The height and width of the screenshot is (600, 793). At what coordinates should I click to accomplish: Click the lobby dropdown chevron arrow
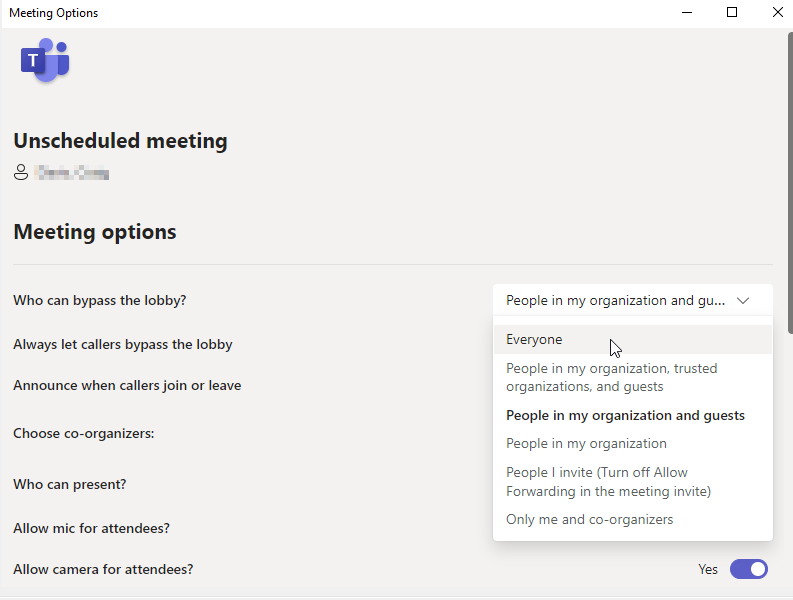(742, 301)
